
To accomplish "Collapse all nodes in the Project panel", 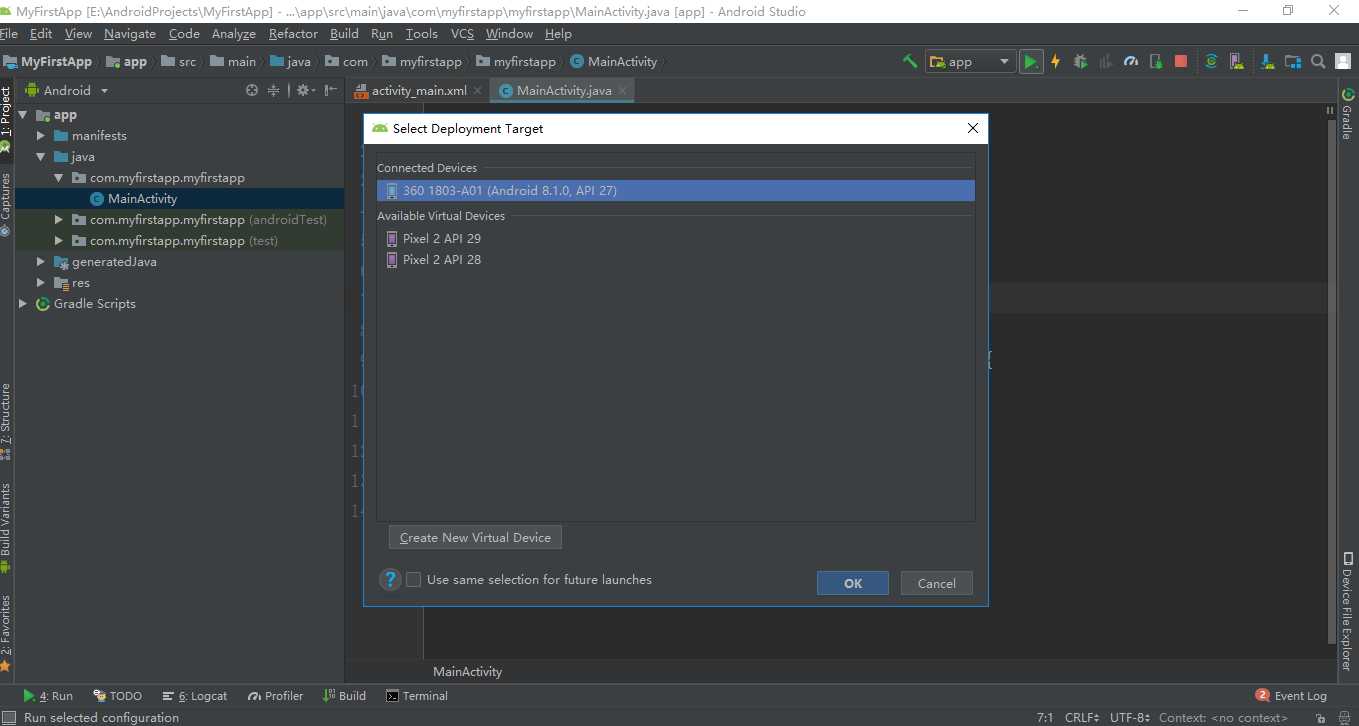I will [x=273, y=90].
